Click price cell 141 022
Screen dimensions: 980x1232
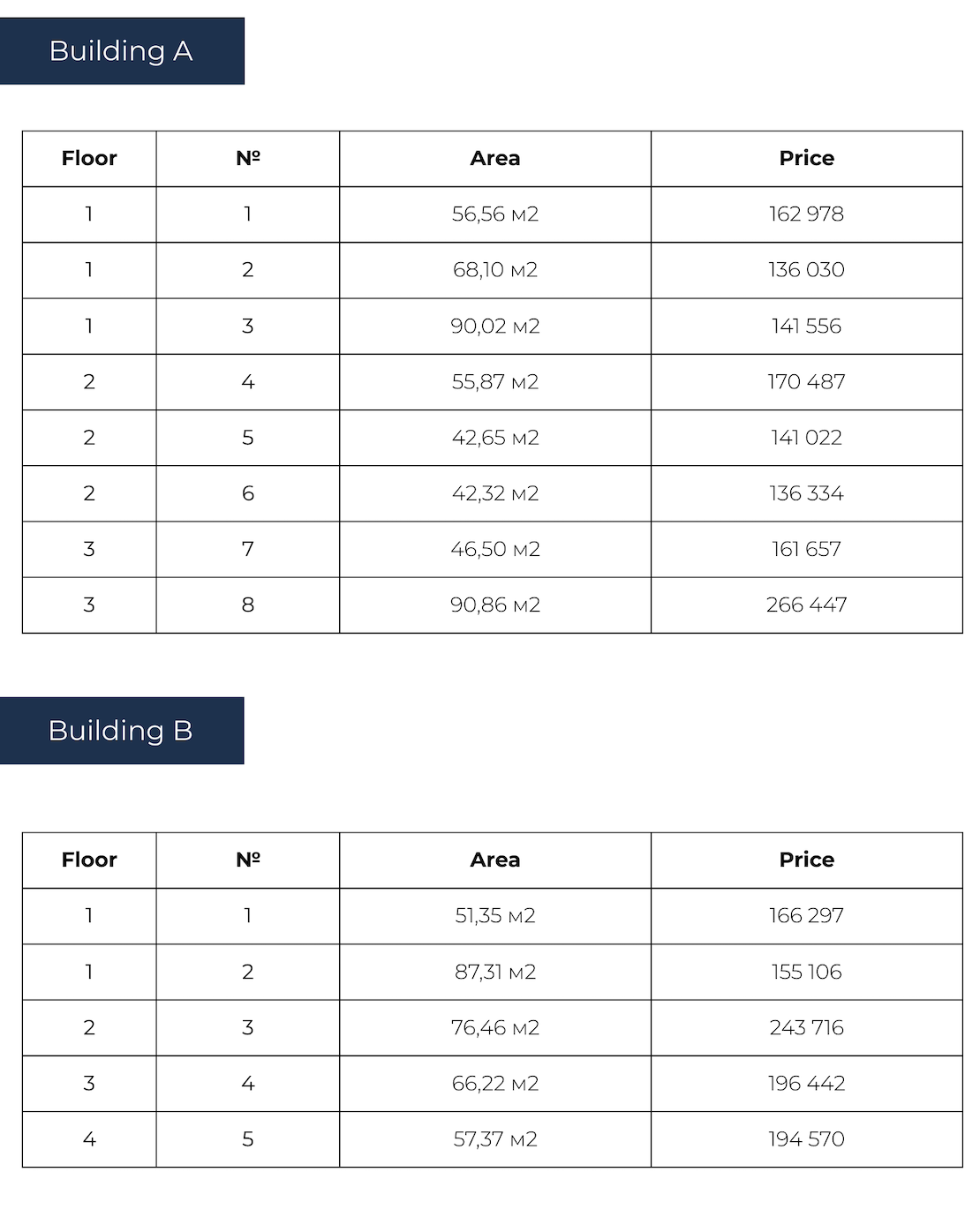click(806, 438)
